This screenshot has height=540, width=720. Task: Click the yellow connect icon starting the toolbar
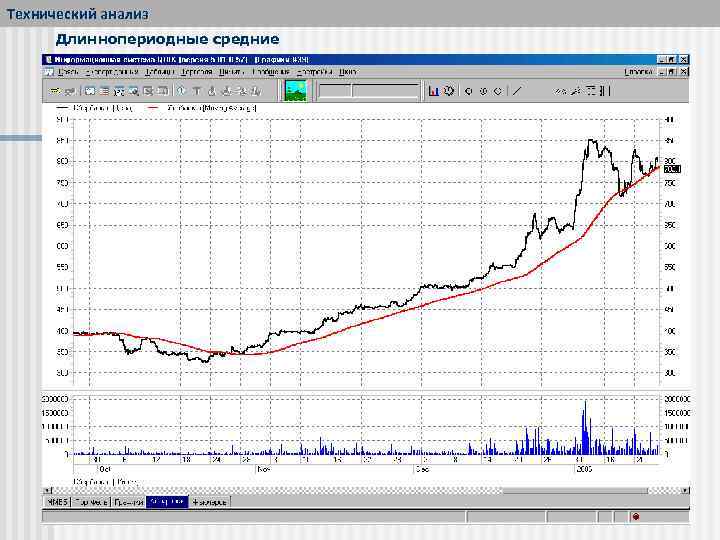pos(55,91)
